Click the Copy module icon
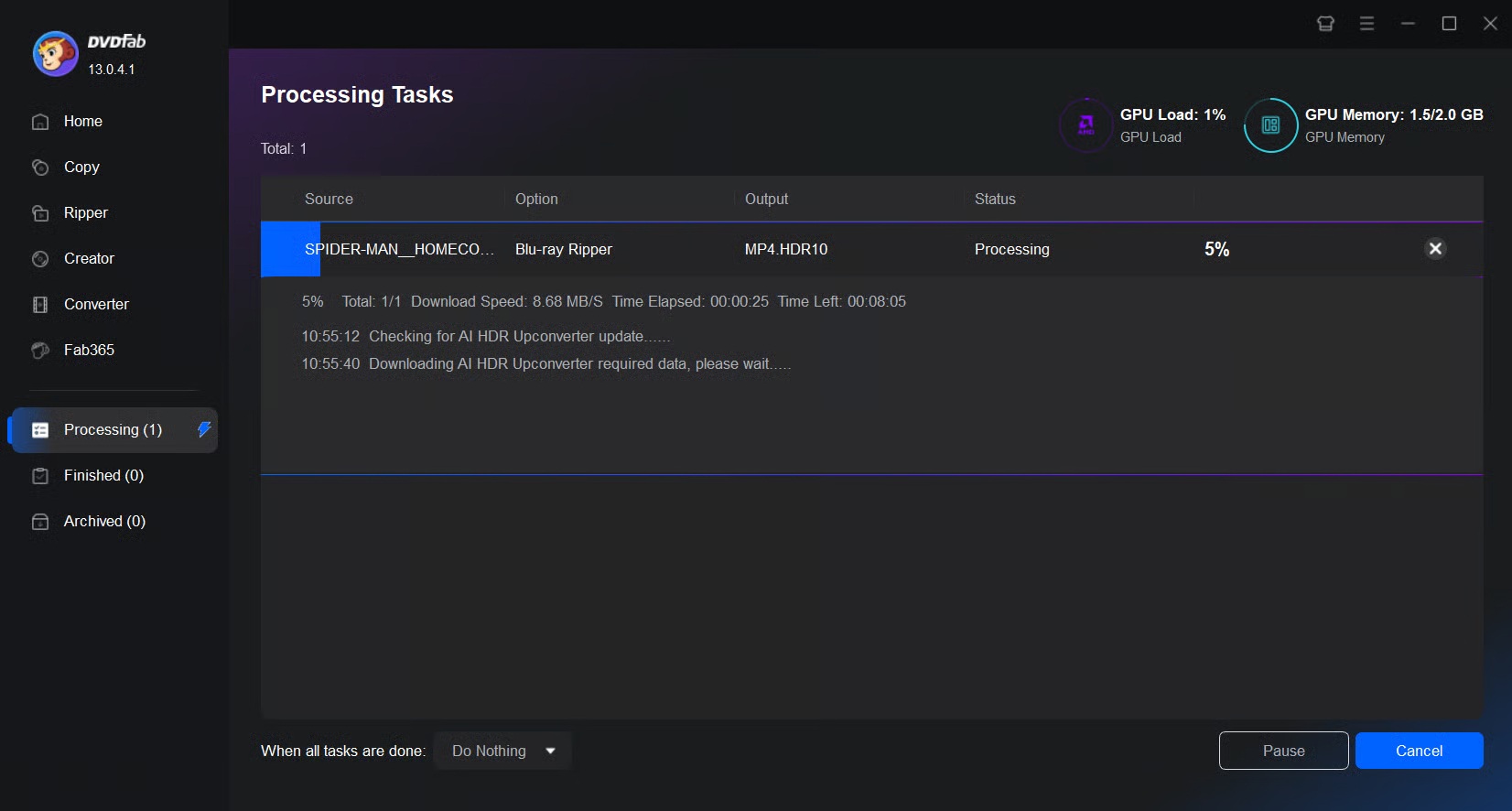Image resolution: width=1512 pixels, height=811 pixels. pyautogui.click(x=40, y=168)
